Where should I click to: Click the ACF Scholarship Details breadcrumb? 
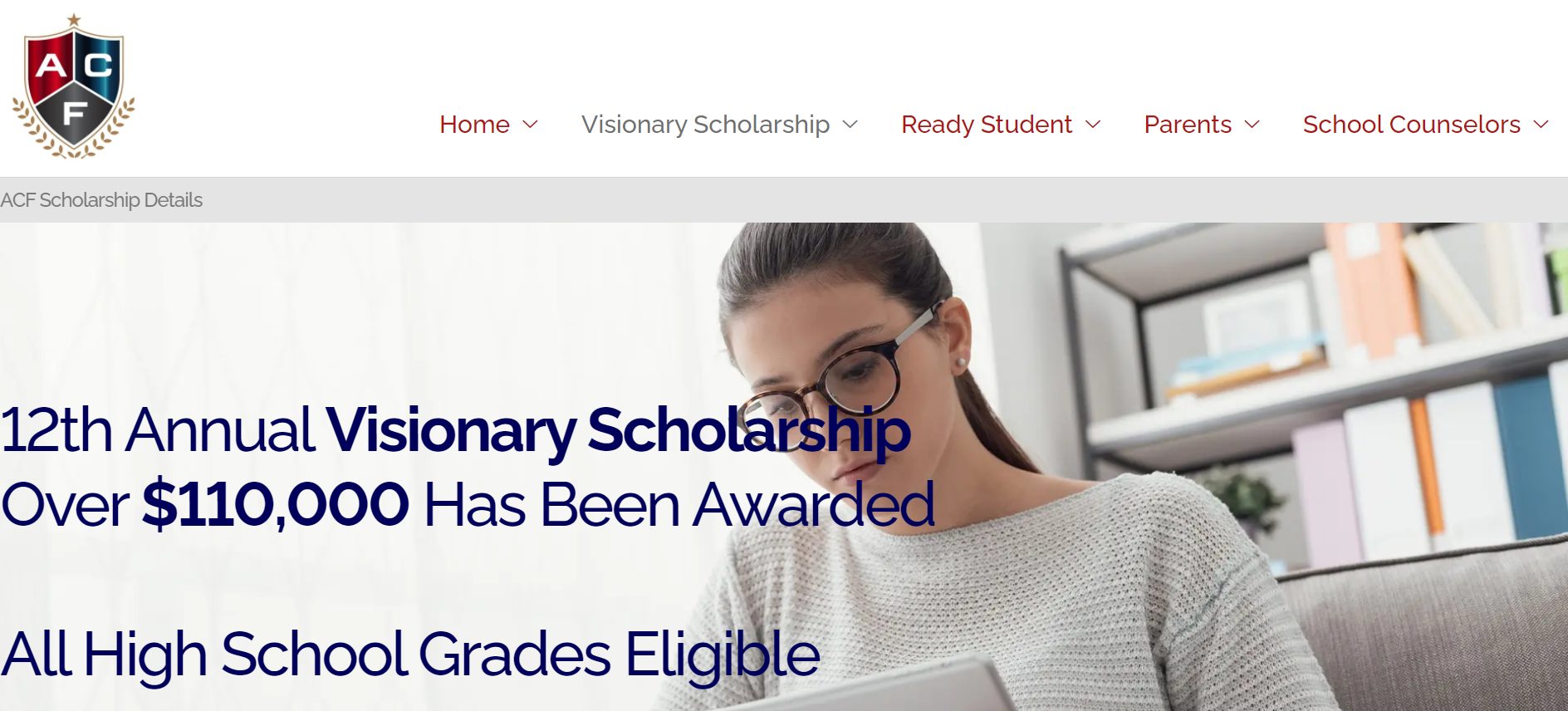pyautogui.click(x=101, y=200)
